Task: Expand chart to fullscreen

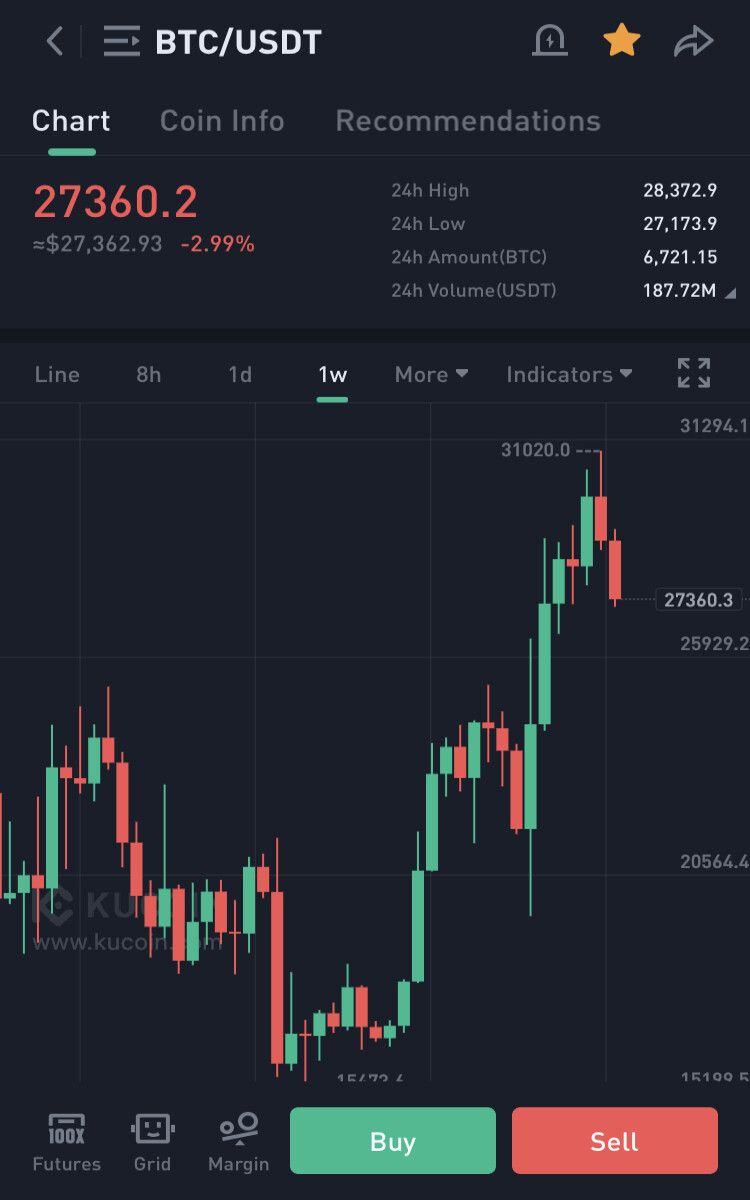Action: pos(694,373)
